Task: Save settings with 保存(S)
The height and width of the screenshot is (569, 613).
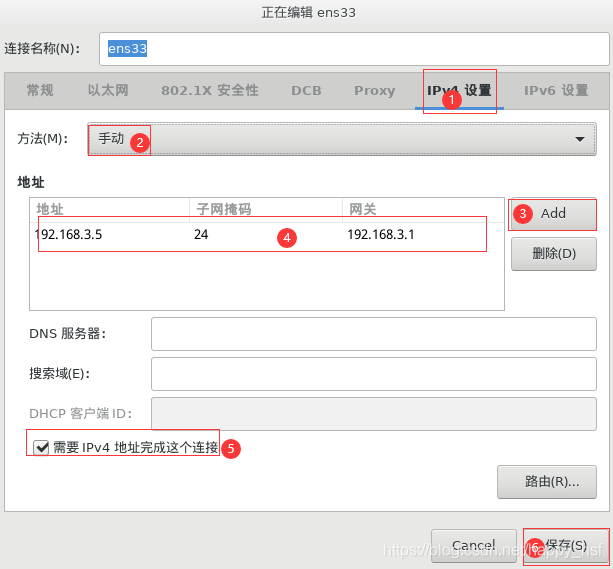Action: point(566,546)
